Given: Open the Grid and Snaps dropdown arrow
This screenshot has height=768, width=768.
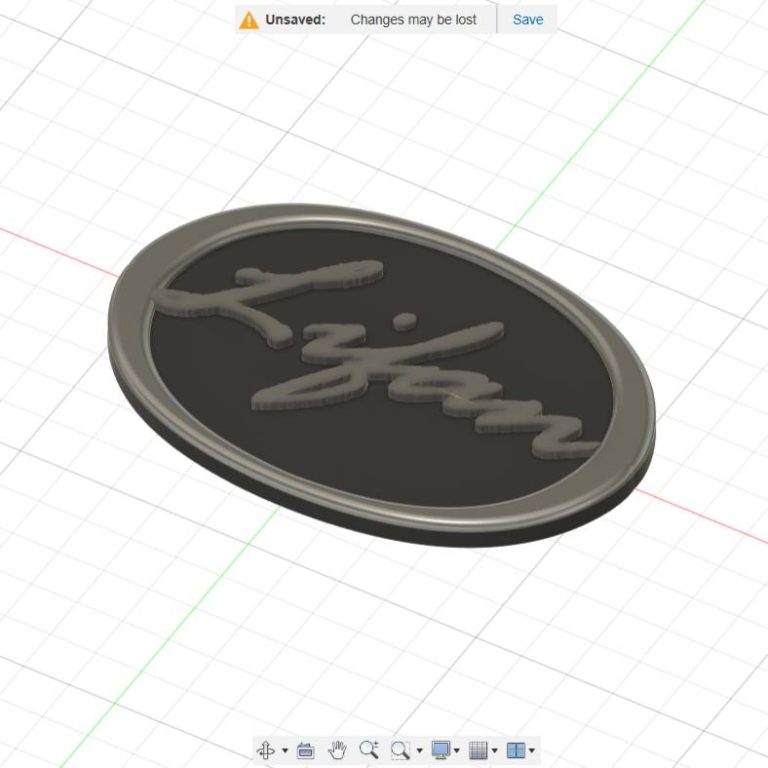Looking at the screenshot, I should pyautogui.click(x=495, y=750).
